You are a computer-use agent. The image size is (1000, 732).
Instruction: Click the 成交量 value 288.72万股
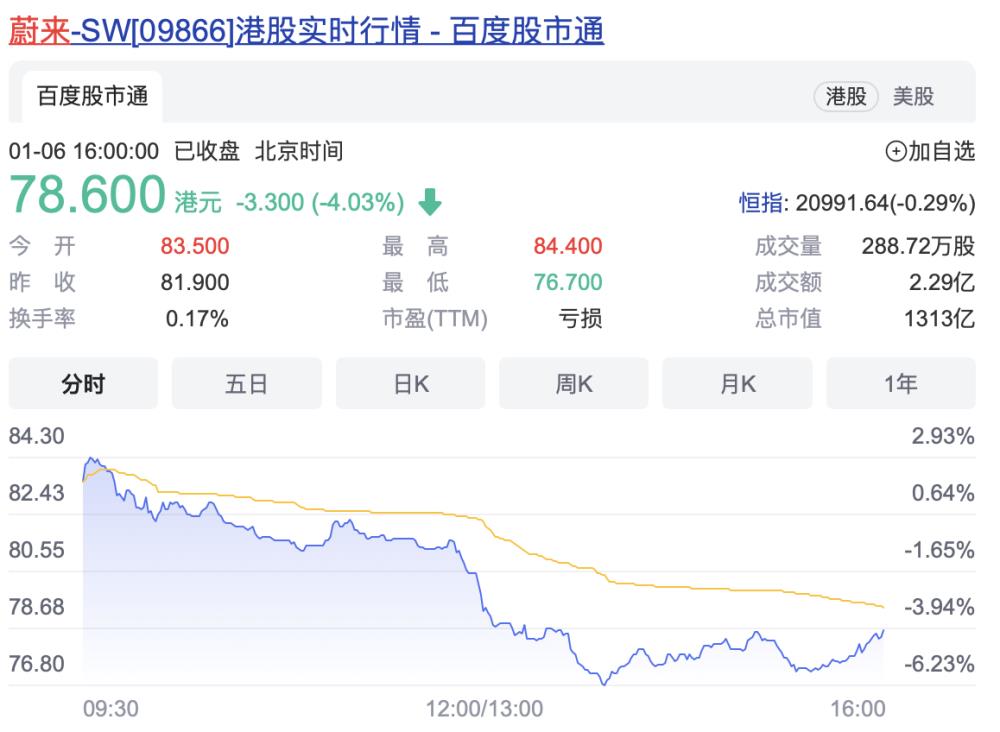[918, 246]
